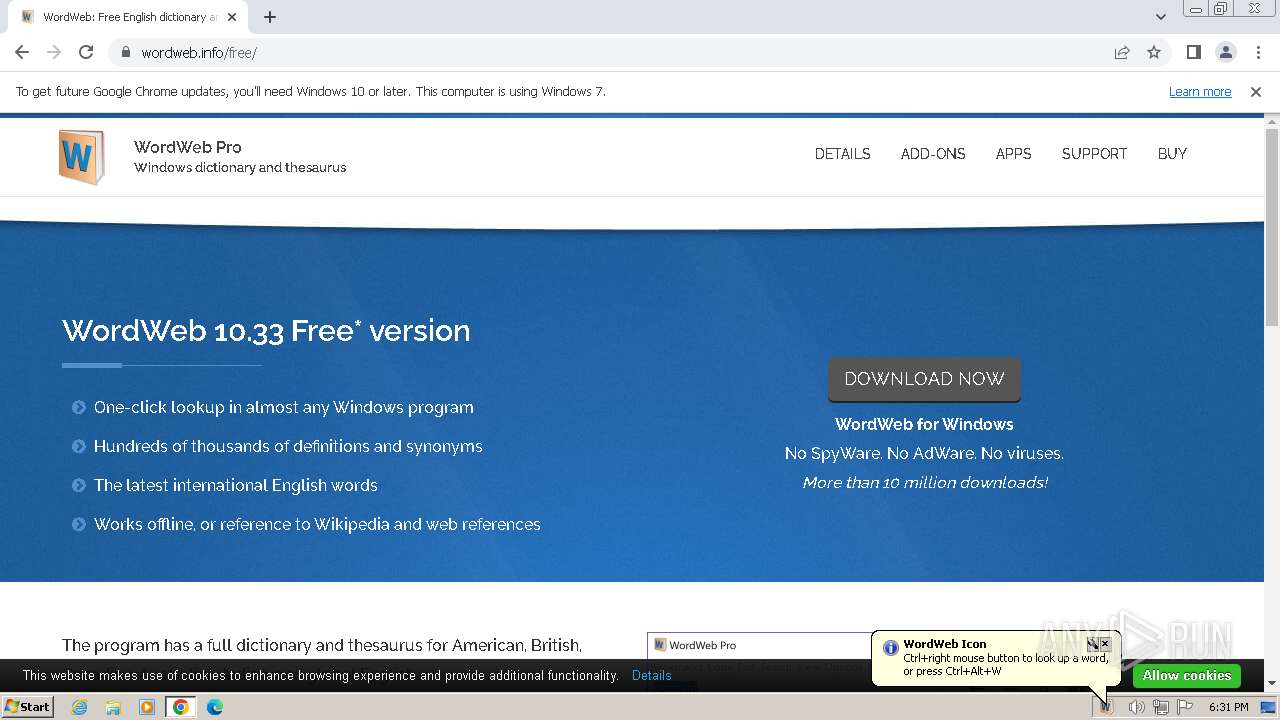Open the SUPPORT menu item
1280x720 pixels.
[1094, 154]
